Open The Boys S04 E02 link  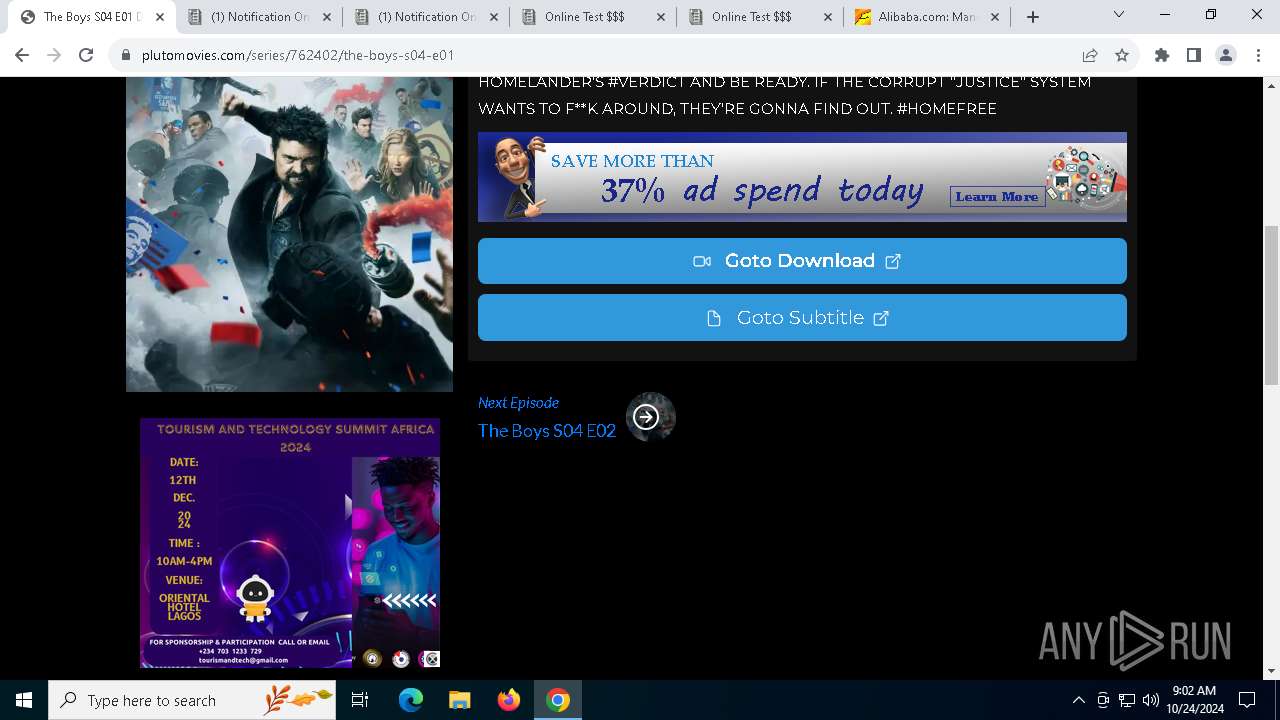[547, 431]
